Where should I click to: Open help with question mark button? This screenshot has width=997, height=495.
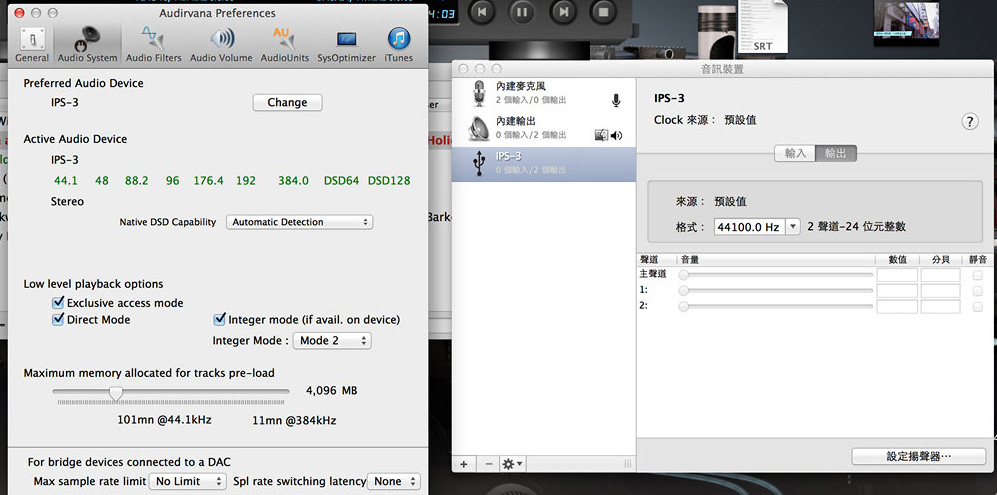pos(969,122)
